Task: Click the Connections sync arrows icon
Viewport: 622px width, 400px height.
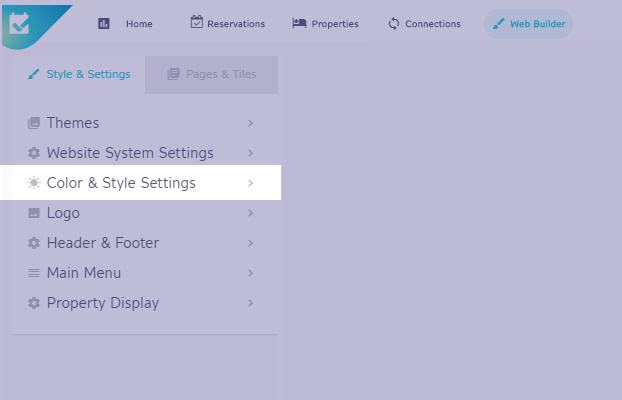Action: [394, 24]
